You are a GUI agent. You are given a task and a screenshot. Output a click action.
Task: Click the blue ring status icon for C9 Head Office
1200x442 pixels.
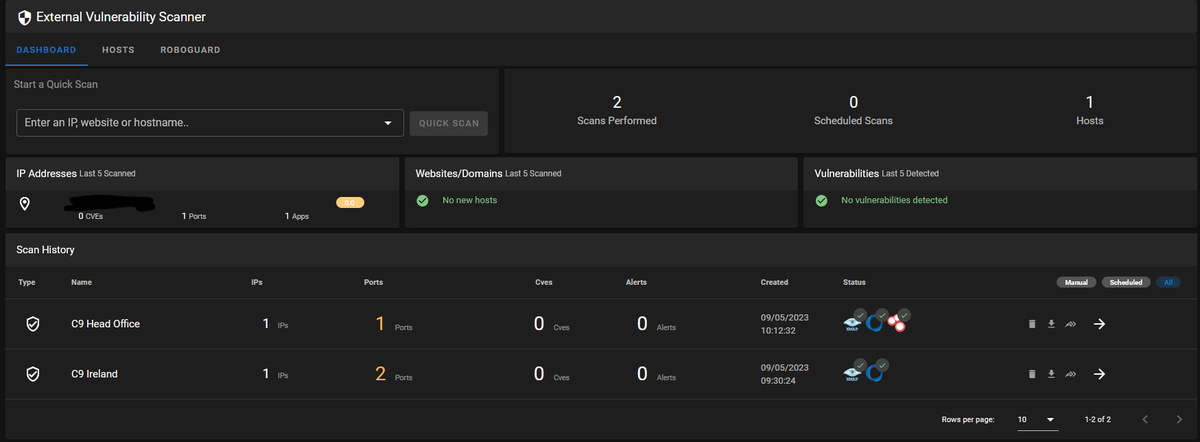pos(875,323)
